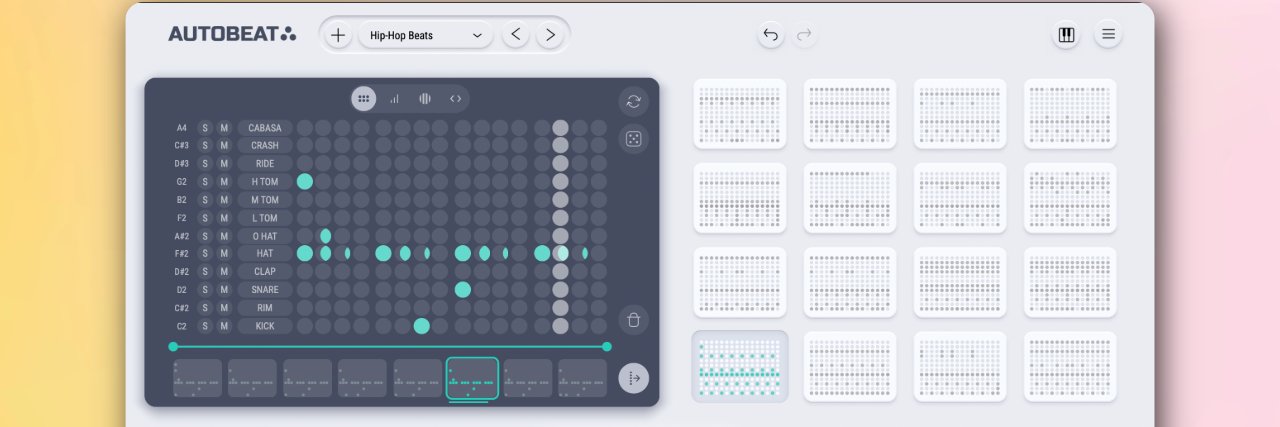The width and height of the screenshot is (1280, 427).
Task: Solo the H TOM track
Action: click(x=205, y=182)
